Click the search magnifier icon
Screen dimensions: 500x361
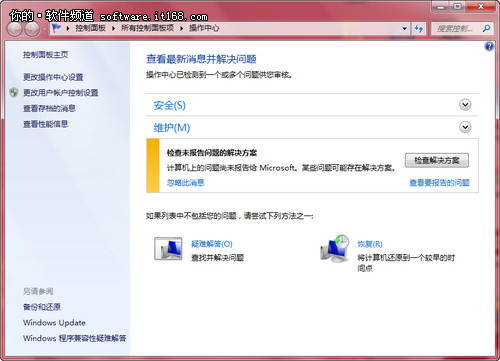click(486, 29)
